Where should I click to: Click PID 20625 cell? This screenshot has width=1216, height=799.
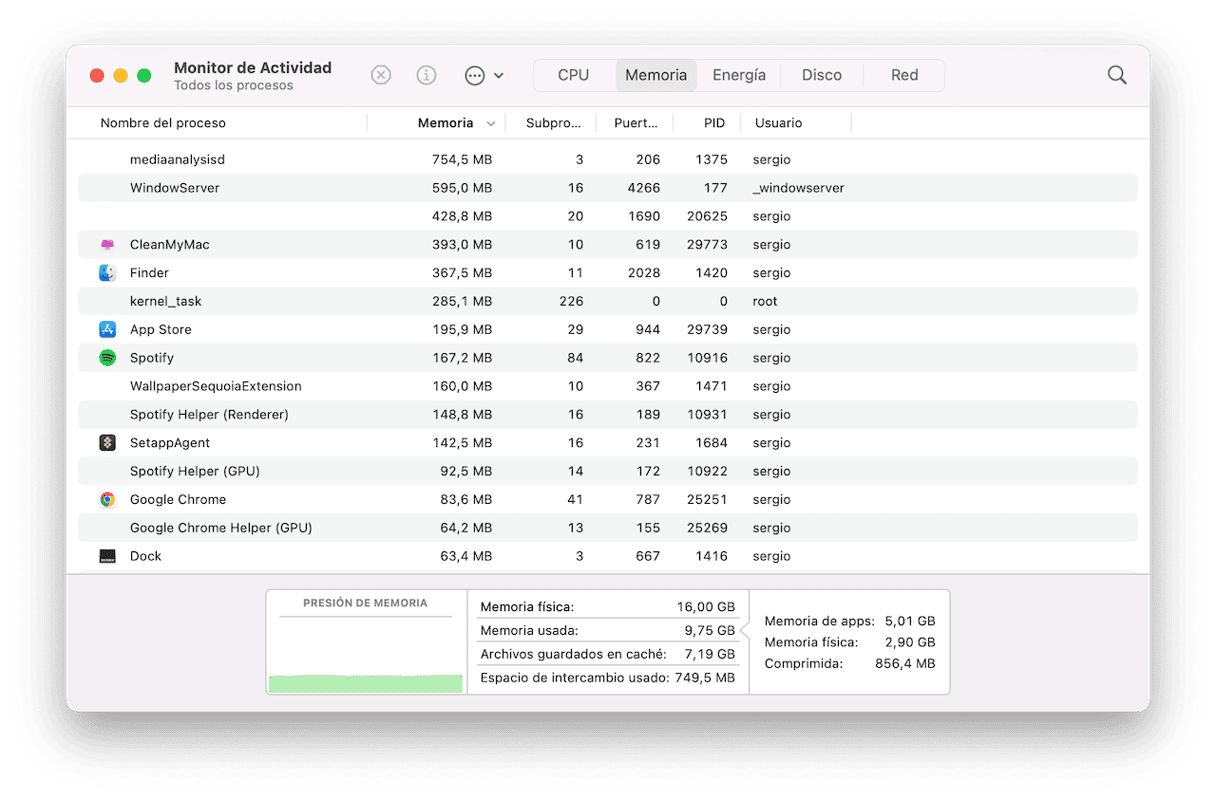706,216
